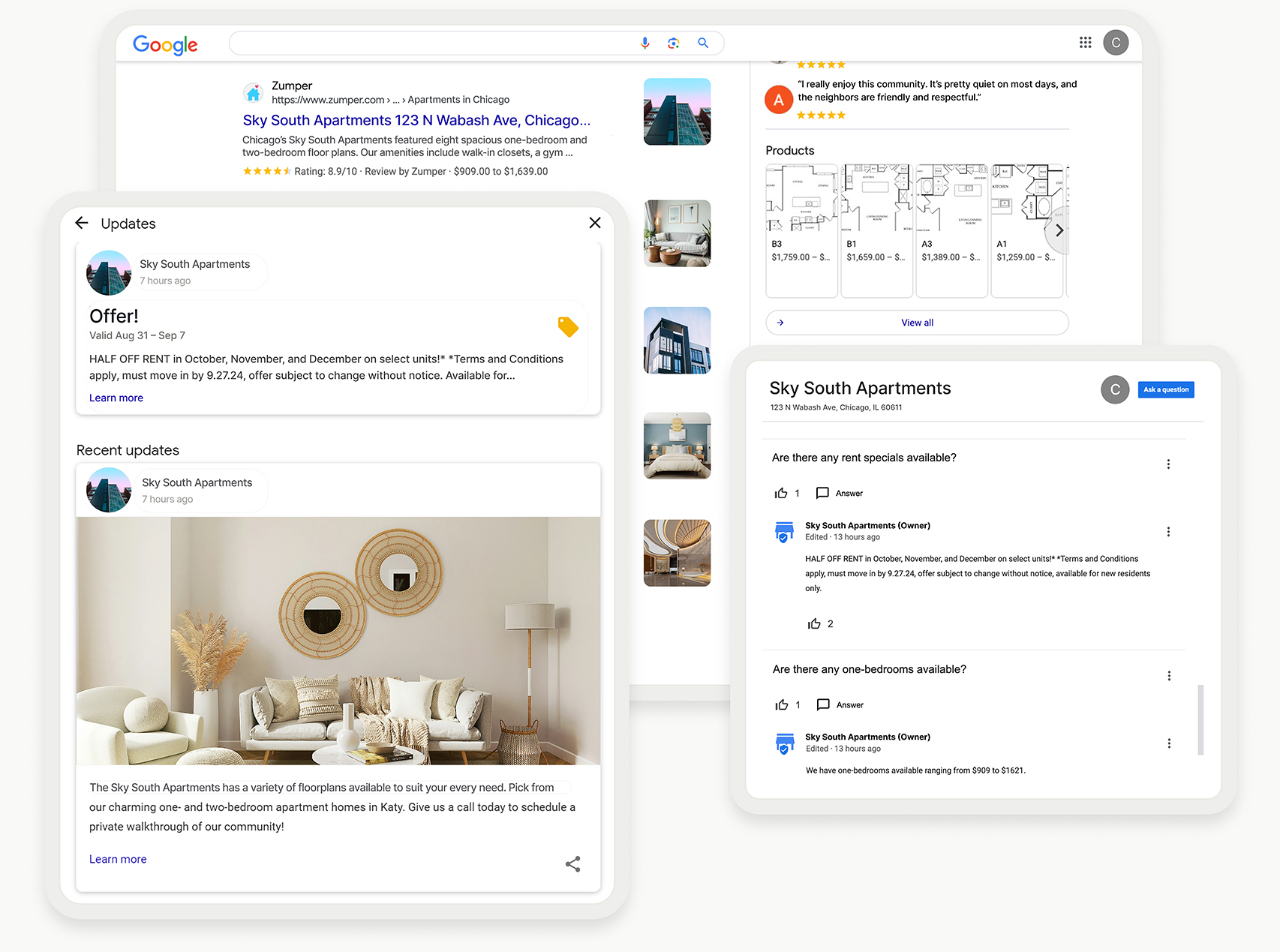
Task: Click 'Valid Aug 31 – Sep 7' text
Action: click(137, 335)
